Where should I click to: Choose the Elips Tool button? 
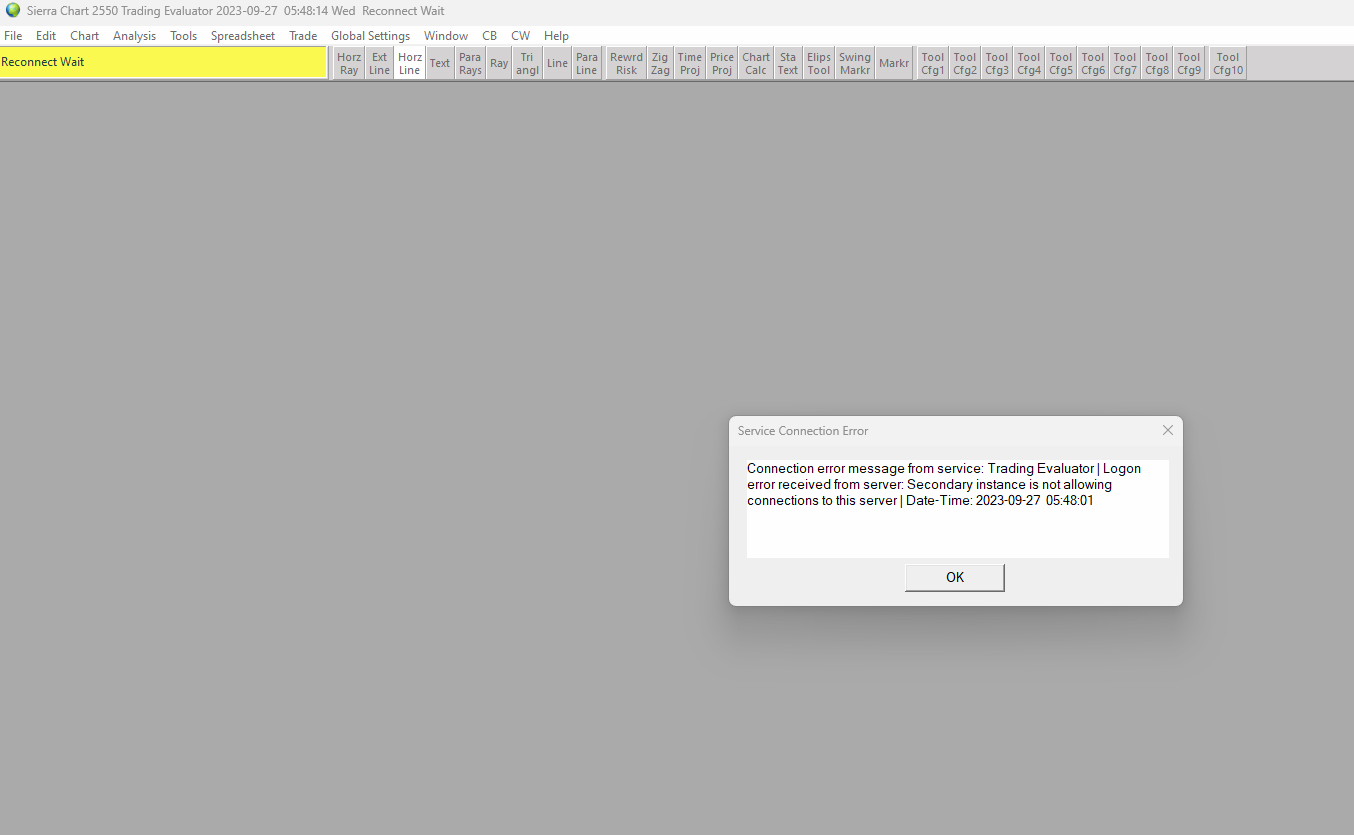(819, 63)
